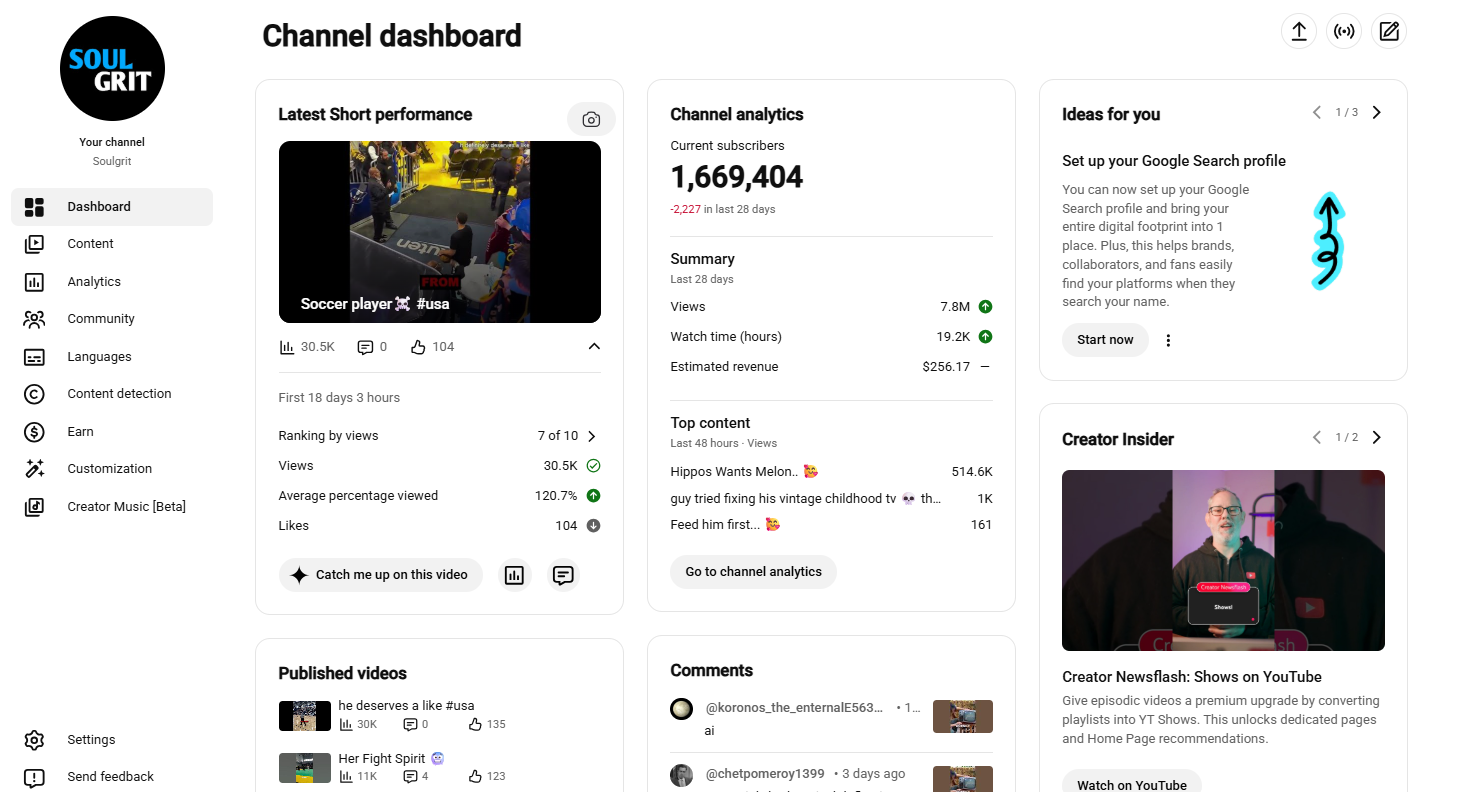Click the comment icon showing 0 under Short
Image resolution: width=1471 pixels, height=792 pixels.
(365, 347)
